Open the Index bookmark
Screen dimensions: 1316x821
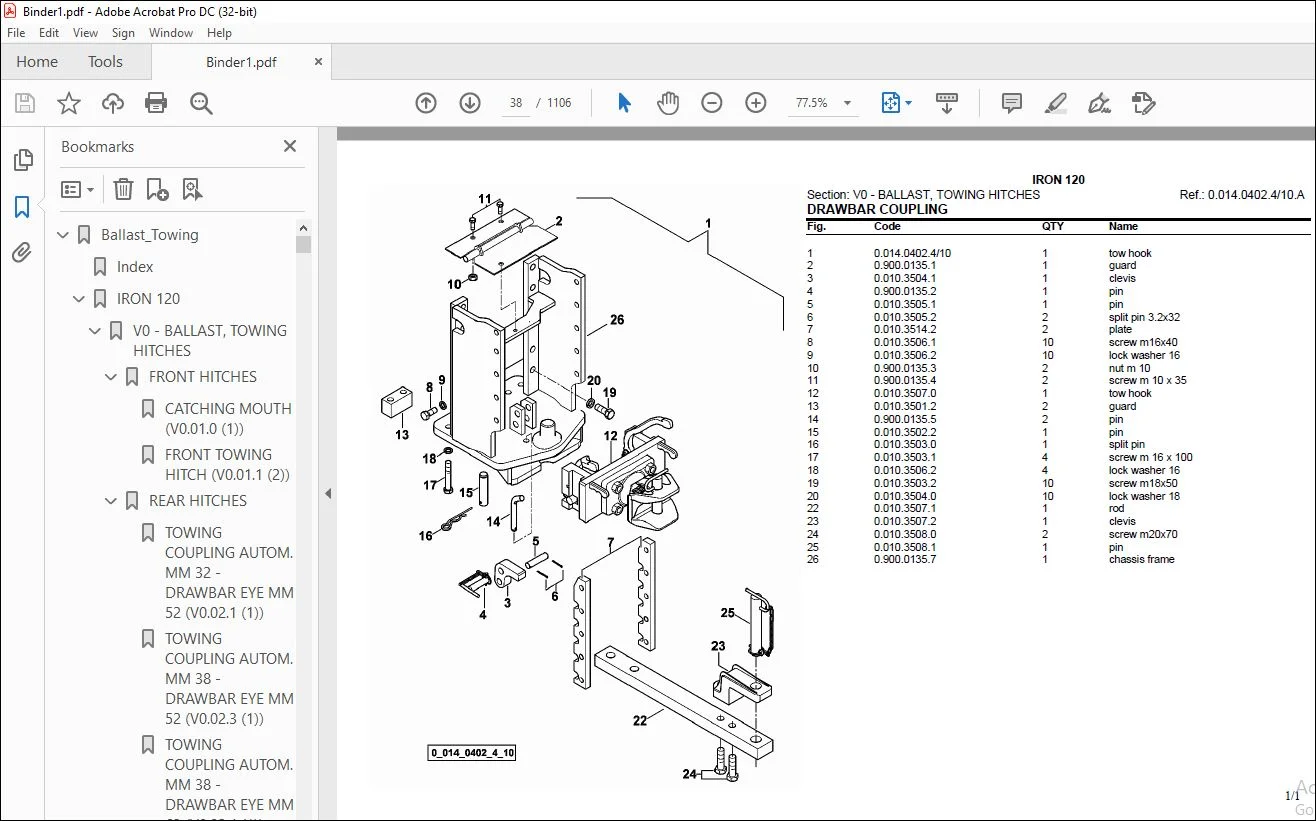click(135, 267)
